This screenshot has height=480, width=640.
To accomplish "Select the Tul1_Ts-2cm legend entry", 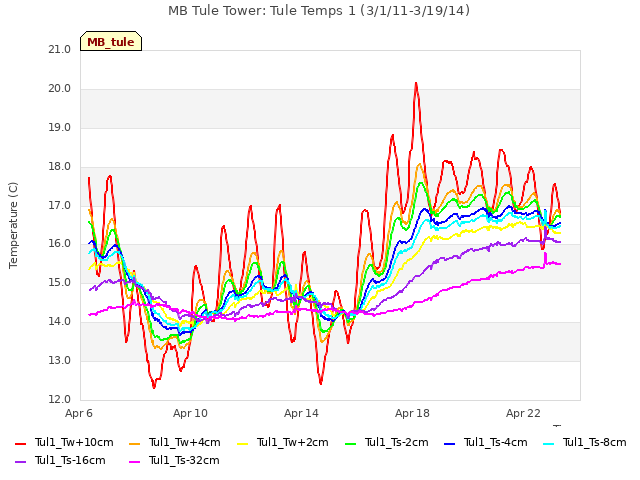I will 387,442.
